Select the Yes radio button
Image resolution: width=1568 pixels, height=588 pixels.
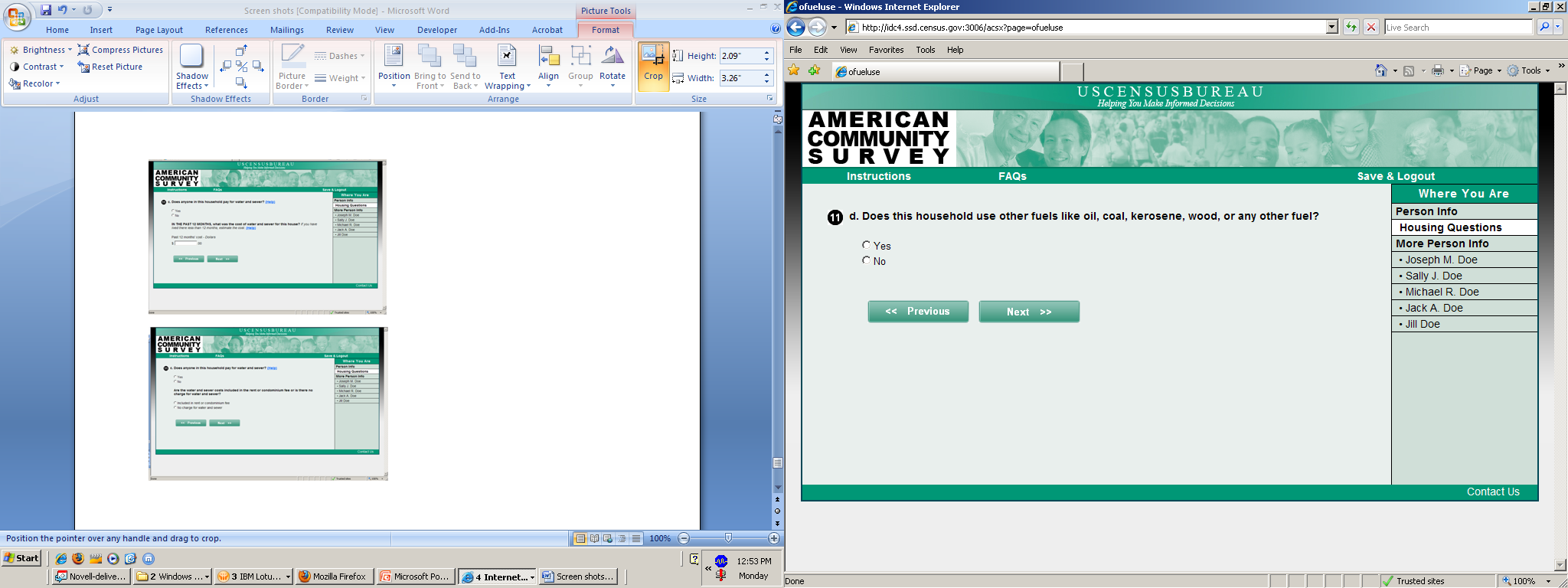pyautogui.click(x=866, y=245)
